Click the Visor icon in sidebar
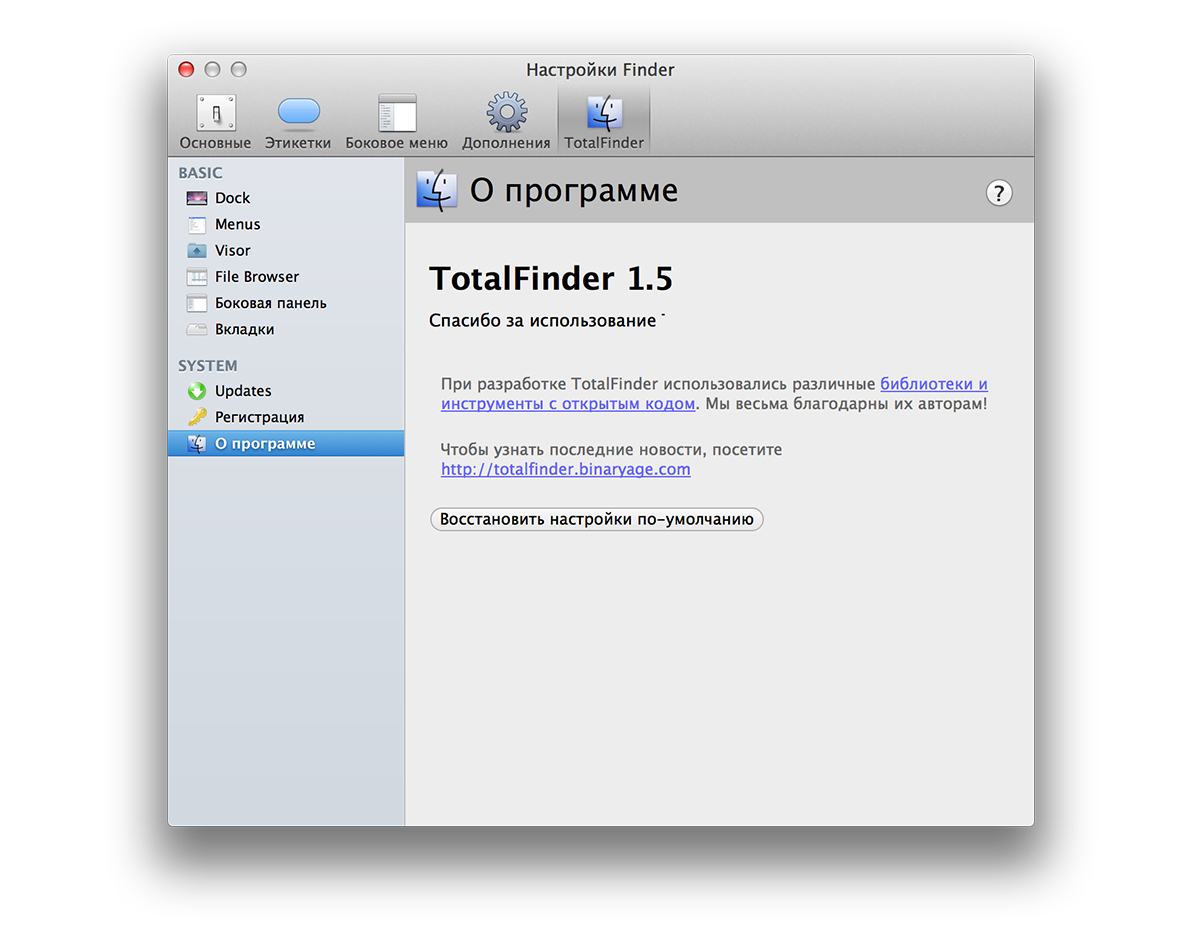The height and width of the screenshot is (937, 1200). [x=197, y=251]
